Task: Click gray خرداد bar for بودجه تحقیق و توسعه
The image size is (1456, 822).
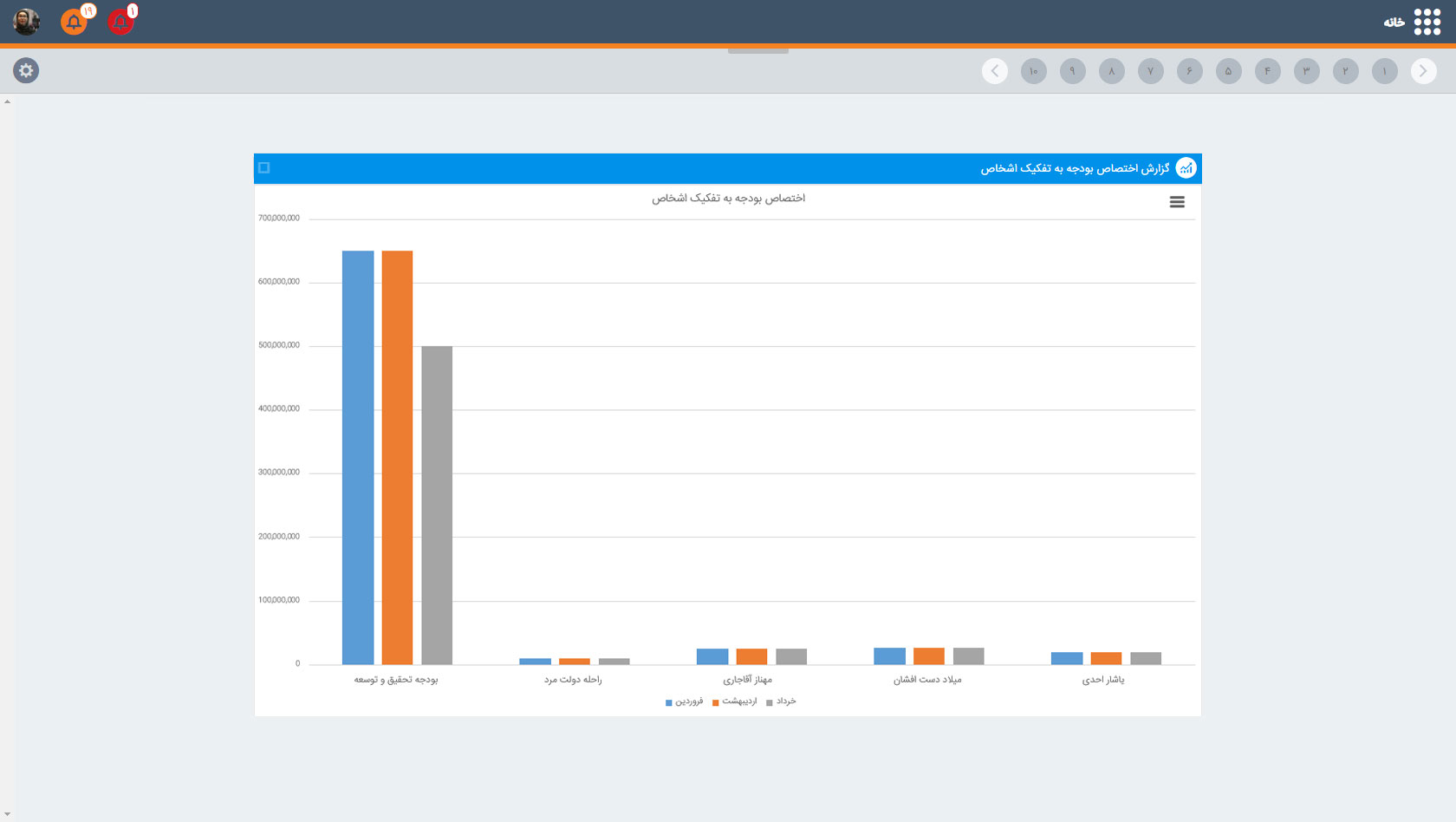Action: 437,506
